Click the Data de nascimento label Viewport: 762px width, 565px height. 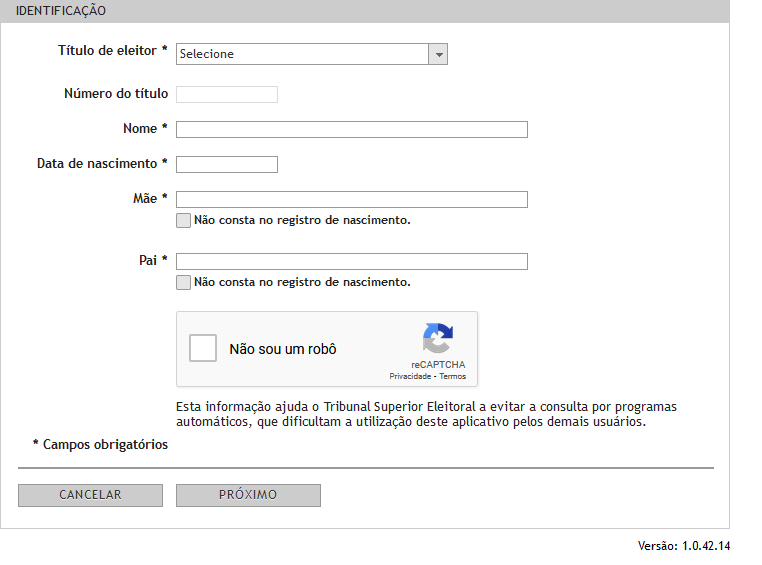coord(102,163)
